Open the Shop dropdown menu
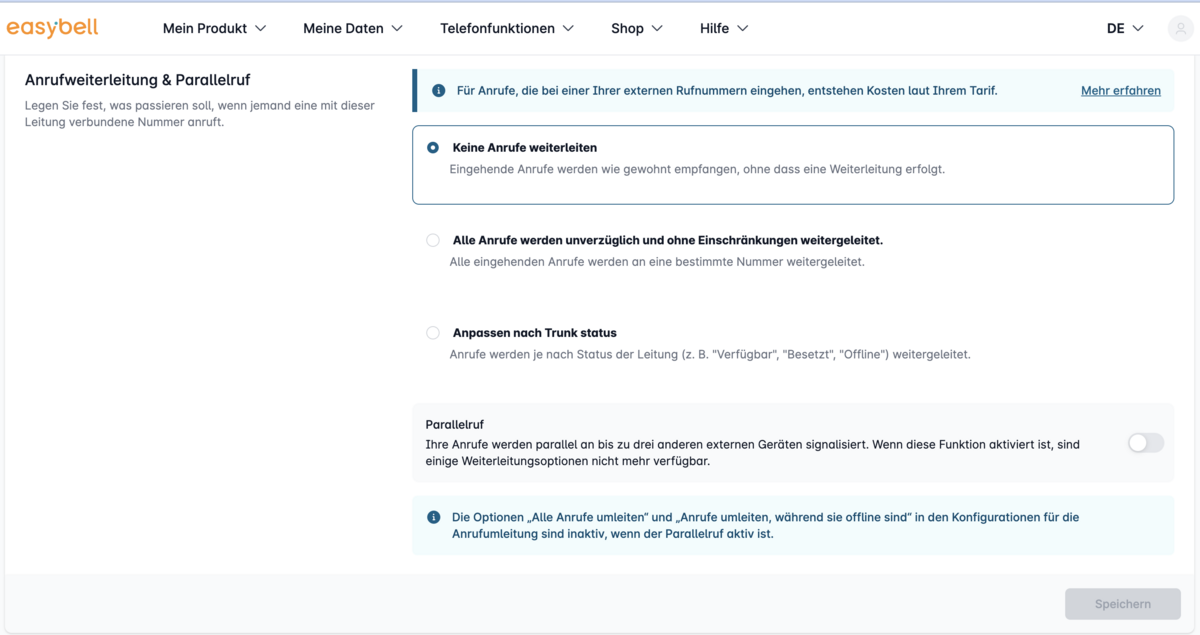Viewport: 1200px width, 635px height. pyautogui.click(x=637, y=28)
